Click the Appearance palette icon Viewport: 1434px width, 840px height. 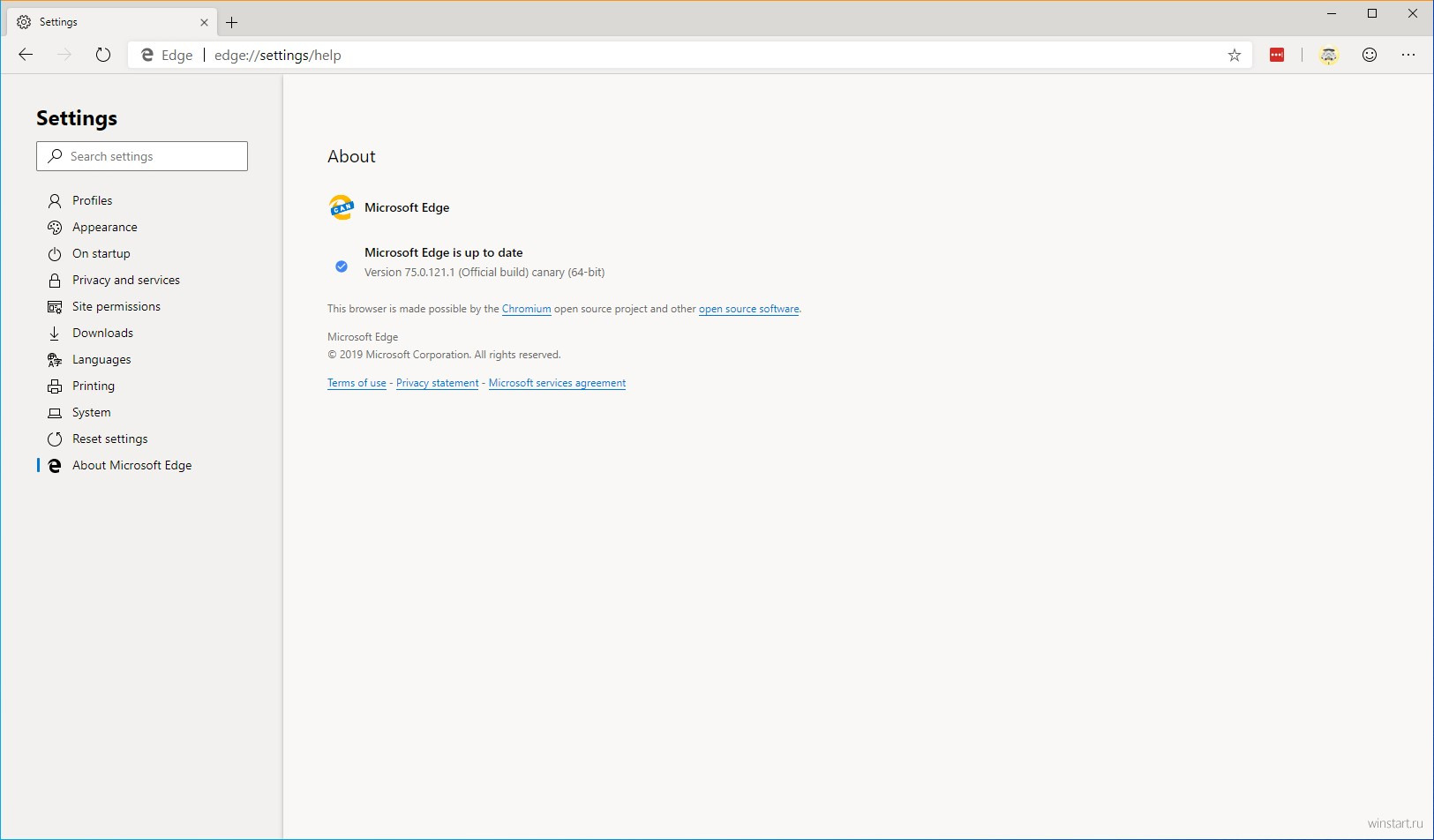coord(55,228)
